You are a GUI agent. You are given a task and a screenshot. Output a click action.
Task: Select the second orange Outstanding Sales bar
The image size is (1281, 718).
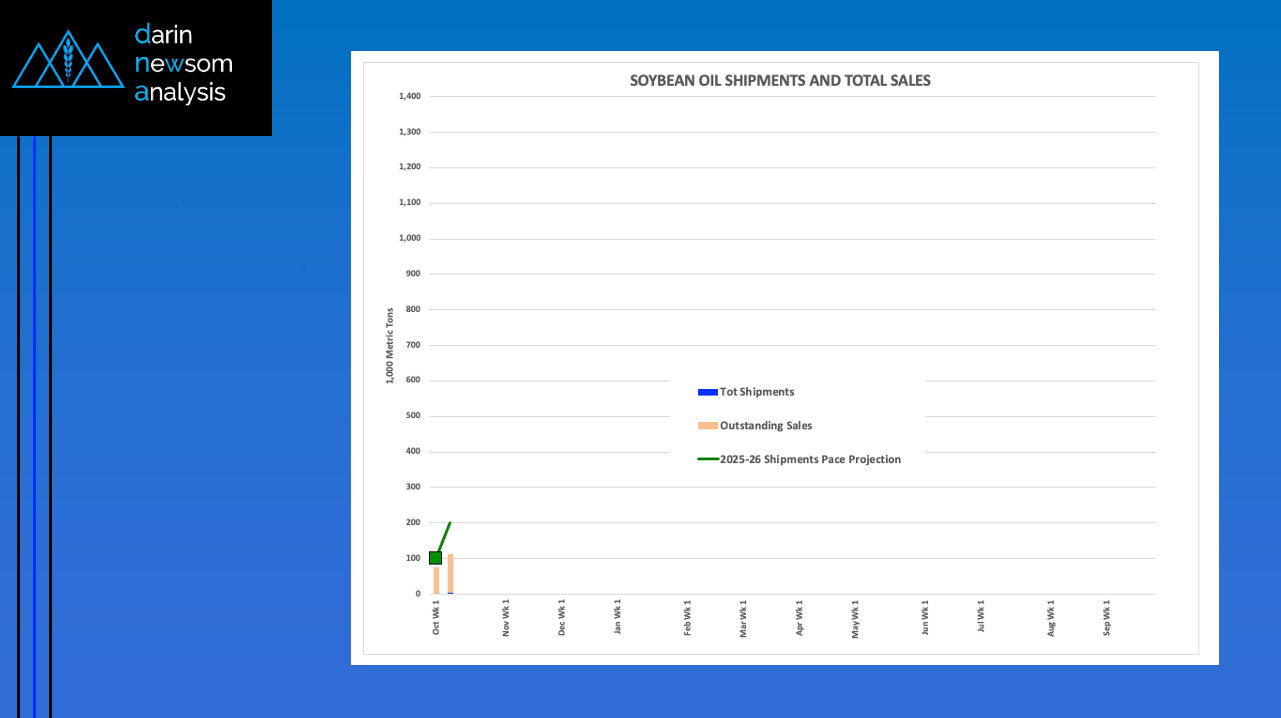coord(450,573)
